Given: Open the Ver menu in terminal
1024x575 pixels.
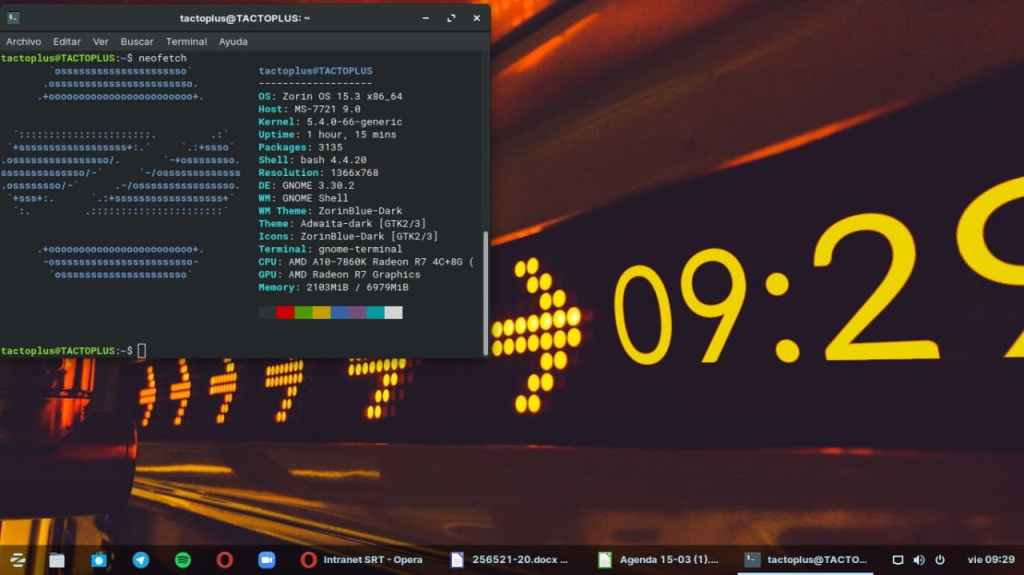Looking at the screenshot, I should [100, 42].
